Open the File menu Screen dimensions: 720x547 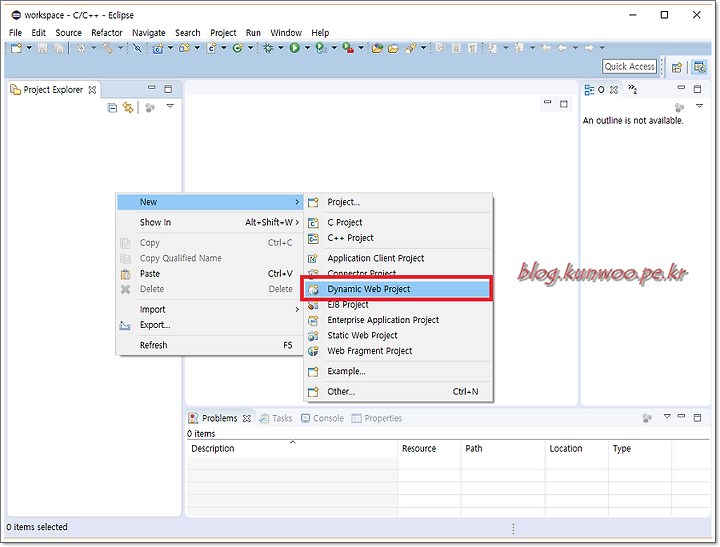[15, 33]
